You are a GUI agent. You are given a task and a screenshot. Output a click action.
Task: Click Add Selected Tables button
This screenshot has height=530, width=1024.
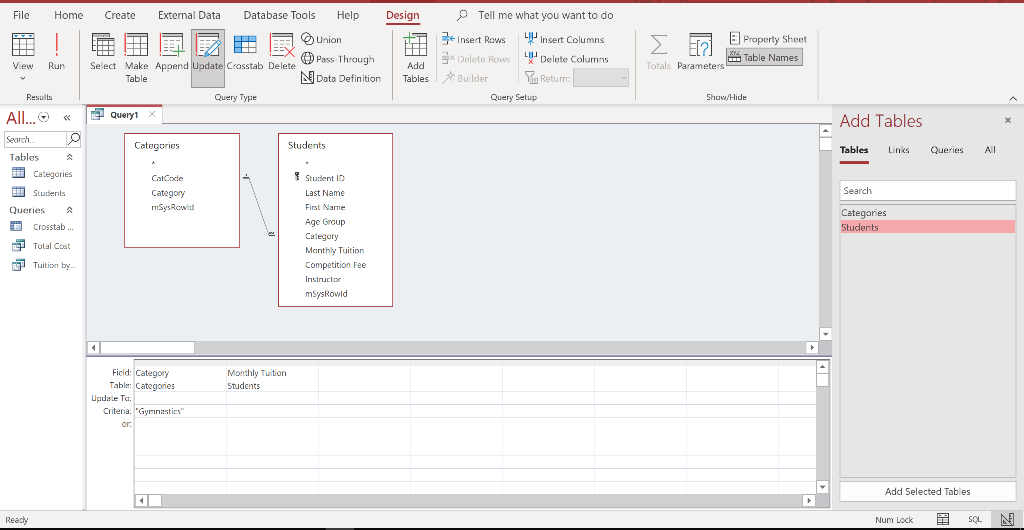click(927, 492)
